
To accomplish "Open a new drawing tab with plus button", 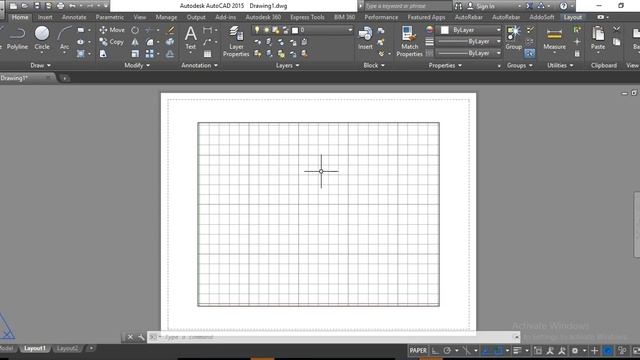I will 64,78.
